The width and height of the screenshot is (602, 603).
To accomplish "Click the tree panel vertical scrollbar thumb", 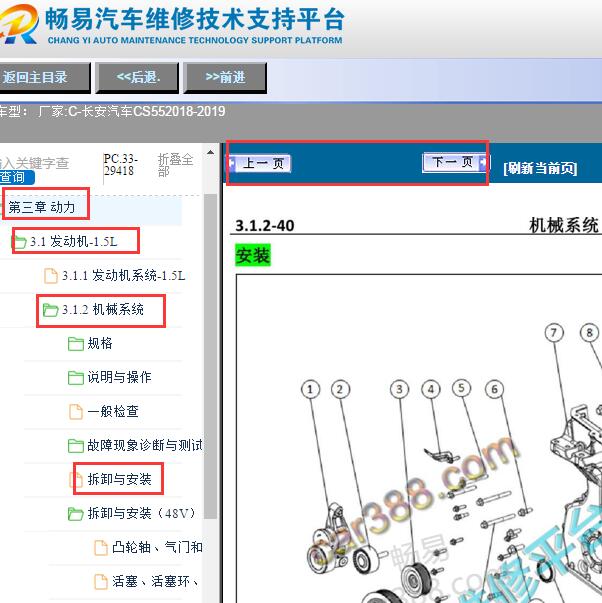I will [x=210, y=356].
